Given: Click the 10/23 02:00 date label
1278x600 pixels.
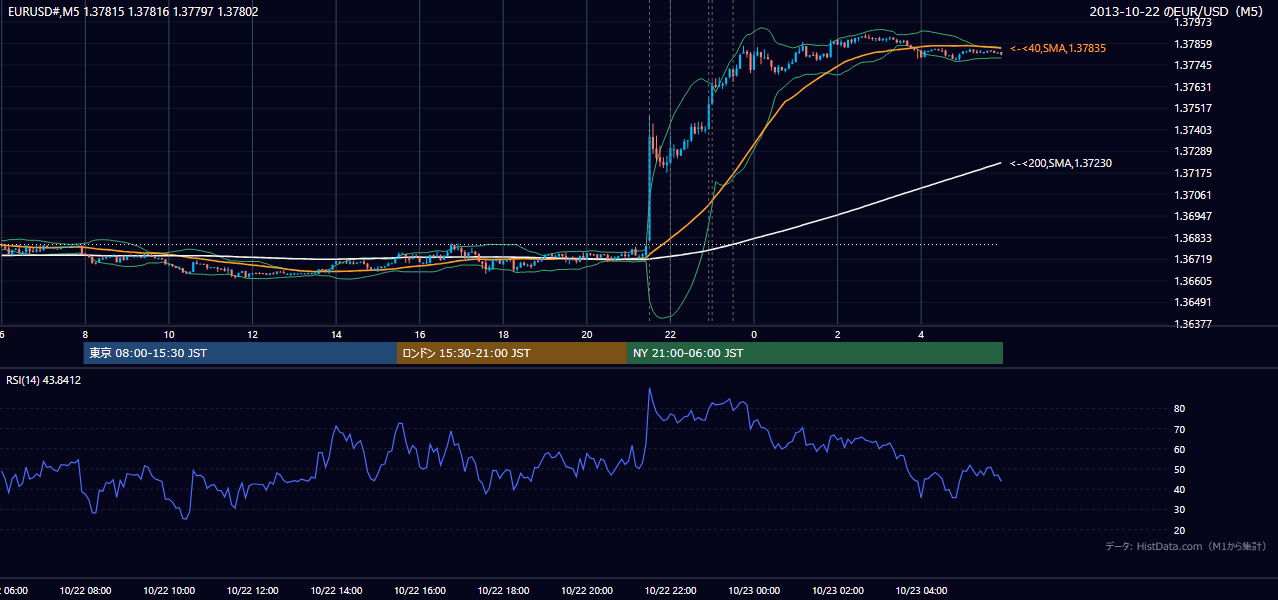Looking at the screenshot, I should click(838, 590).
